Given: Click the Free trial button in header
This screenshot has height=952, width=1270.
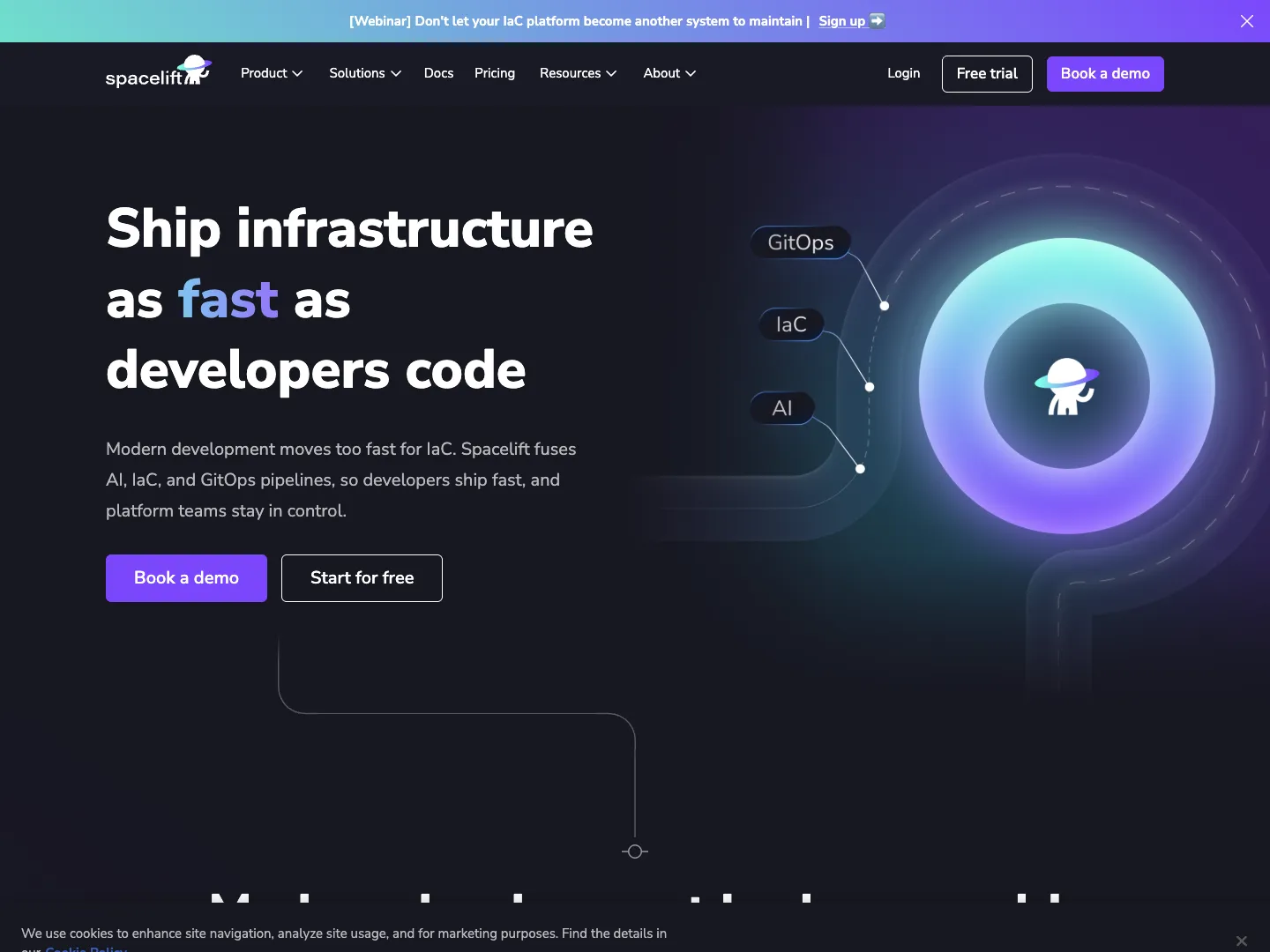Looking at the screenshot, I should pyautogui.click(x=987, y=74).
